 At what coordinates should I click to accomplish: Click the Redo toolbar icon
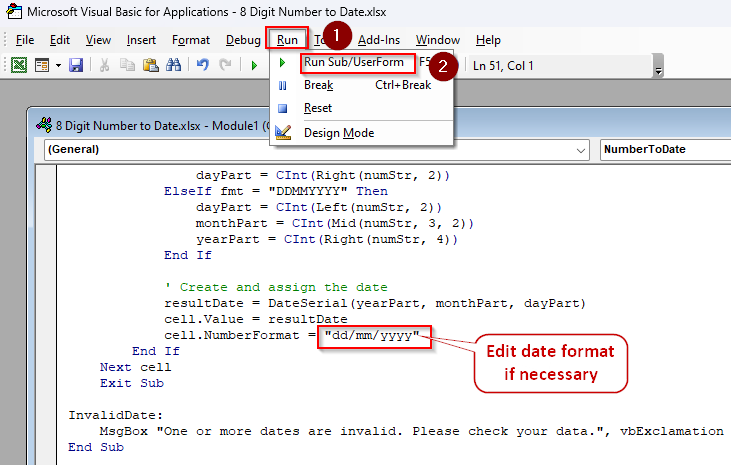tap(226, 65)
